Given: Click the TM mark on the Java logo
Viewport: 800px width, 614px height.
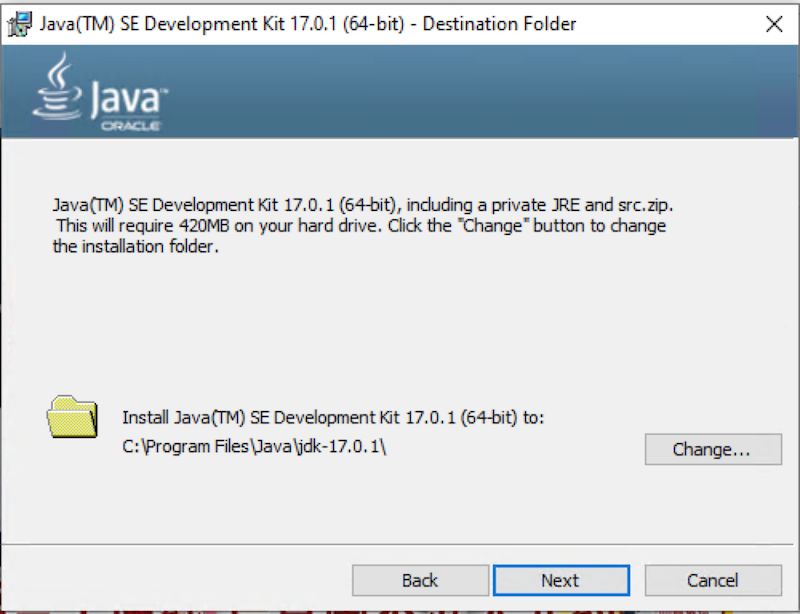Looking at the screenshot, I should [166, 88].
